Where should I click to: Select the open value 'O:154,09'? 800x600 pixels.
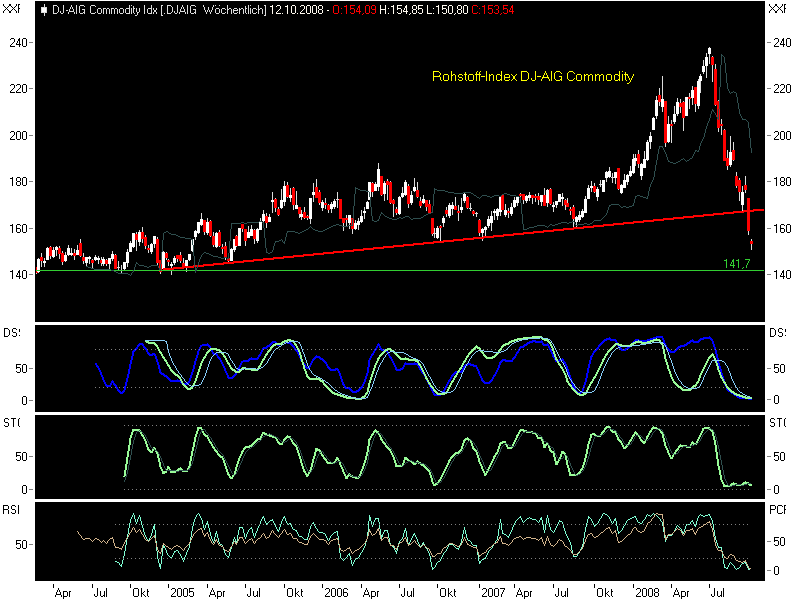point(354,10)
